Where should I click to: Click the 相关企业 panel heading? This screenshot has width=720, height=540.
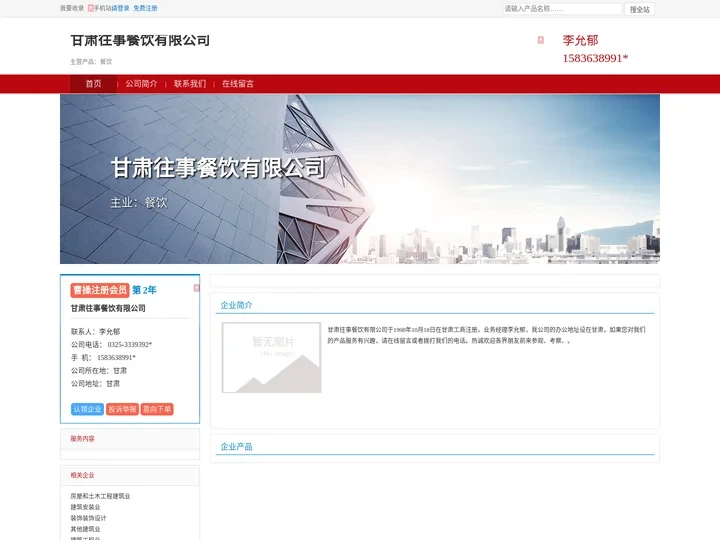[x=82, y=475]
